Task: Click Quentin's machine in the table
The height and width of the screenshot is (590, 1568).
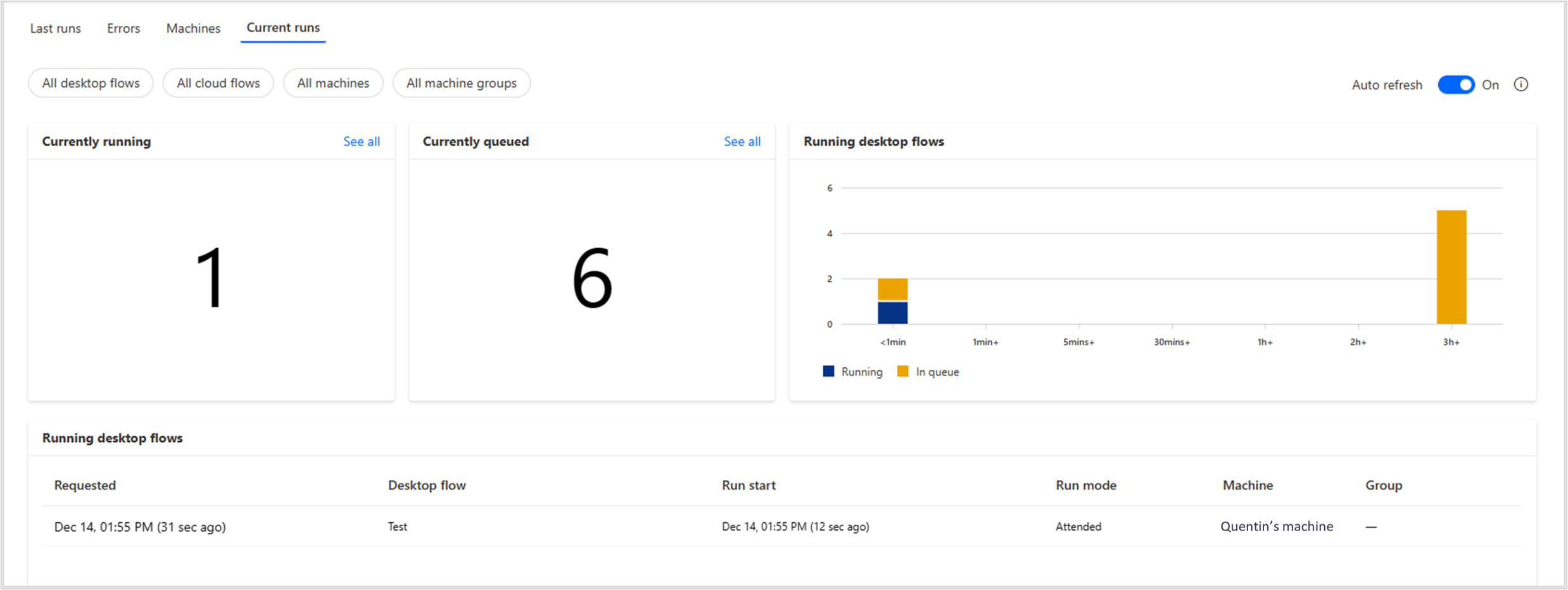Action: coord(1276,526)
